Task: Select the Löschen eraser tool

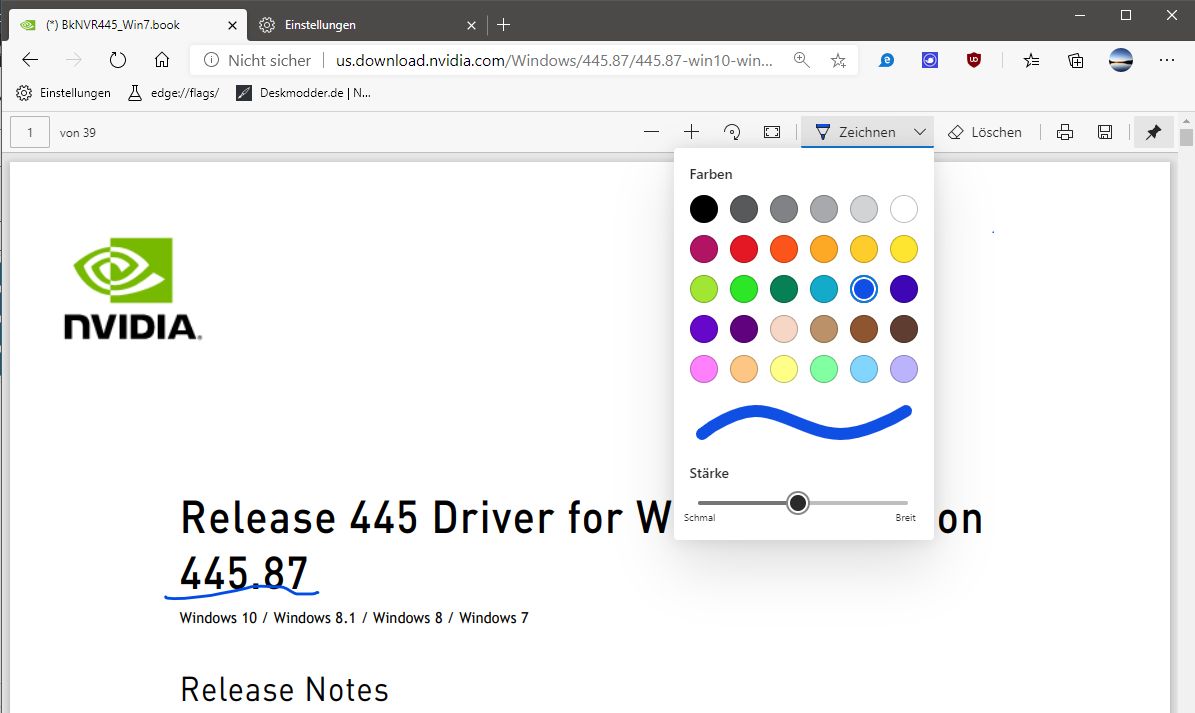Action: pos(985,132)
